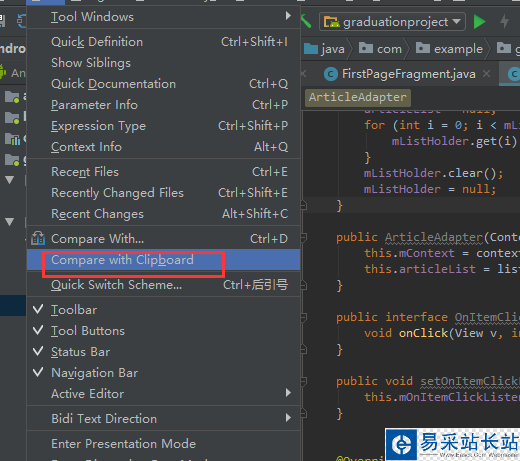Toggle Tool Buttons visibility
This screenshot has width=520, height=461.
tap(163, 331)
